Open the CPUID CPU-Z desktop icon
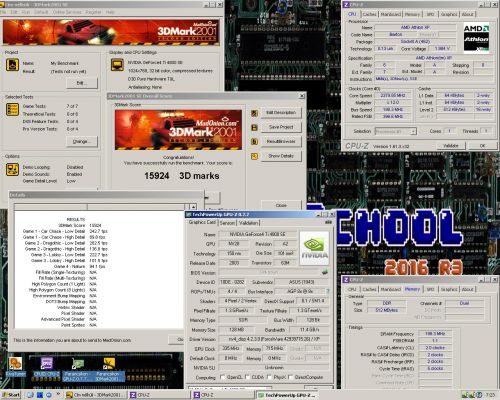Image resolution: width=500 pixels, height=400 pixels. [47, 367]
